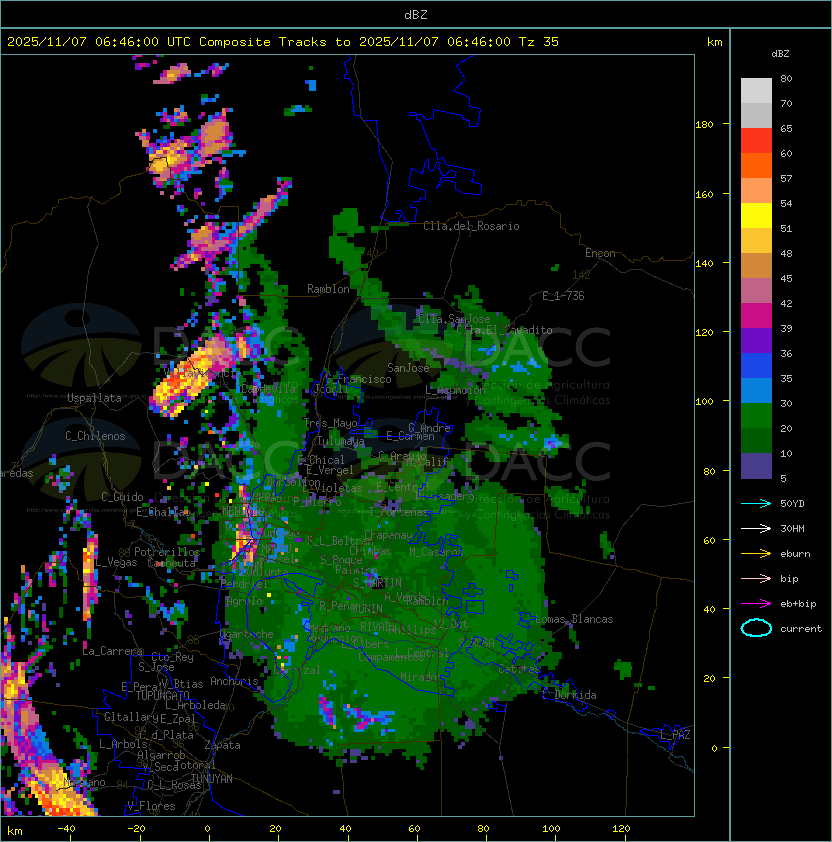The image size is (832, 842).
Task: Click the 60 tick on the vertical km axis
Action: 709,540
